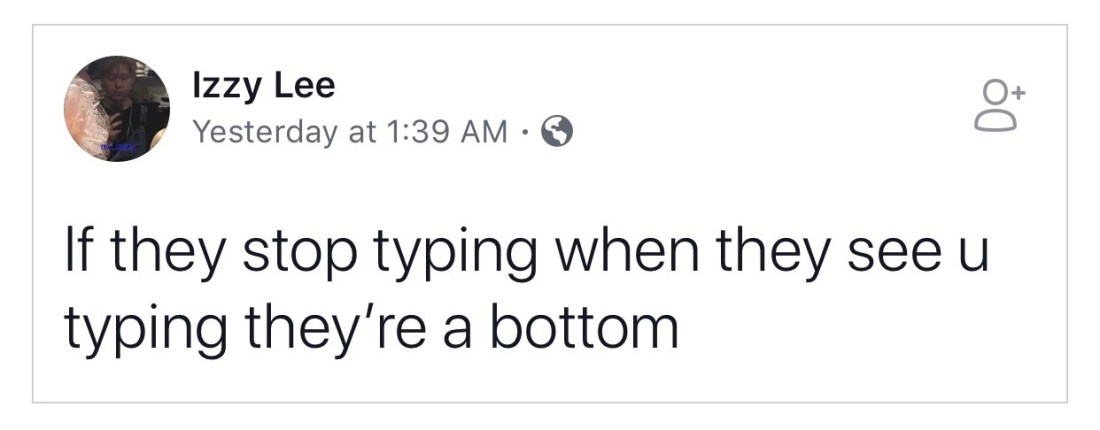Click the globe public privacy icon
This screenshot has width=1100, height=430.
point(556,131)
